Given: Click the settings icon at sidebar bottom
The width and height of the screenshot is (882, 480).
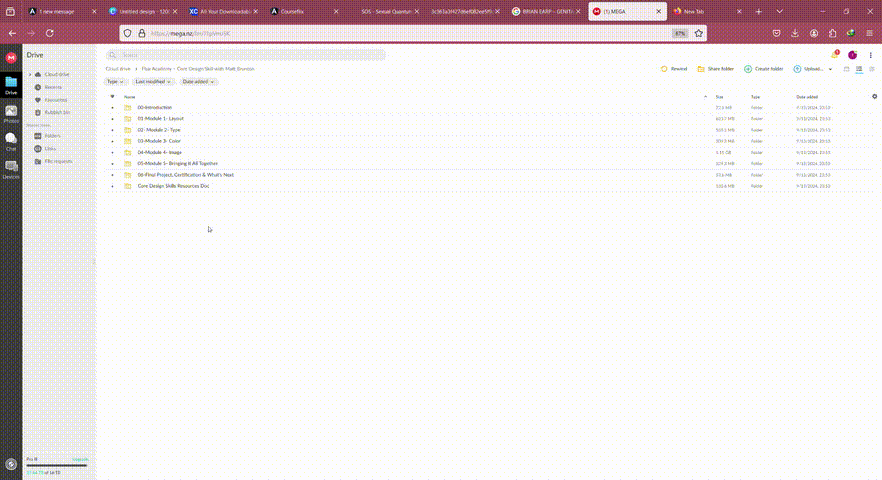Looking at the screenshot, I should click(x=11, y=464).
